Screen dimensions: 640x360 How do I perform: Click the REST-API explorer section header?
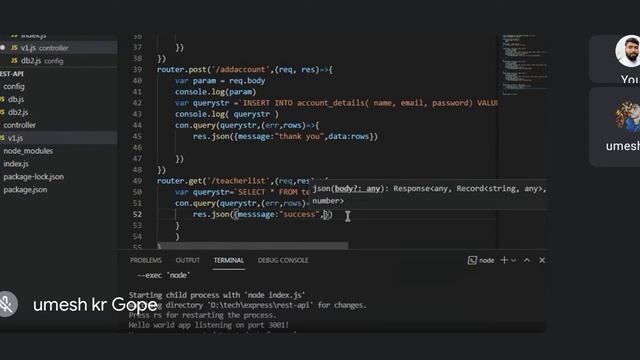tap(11, 74)
